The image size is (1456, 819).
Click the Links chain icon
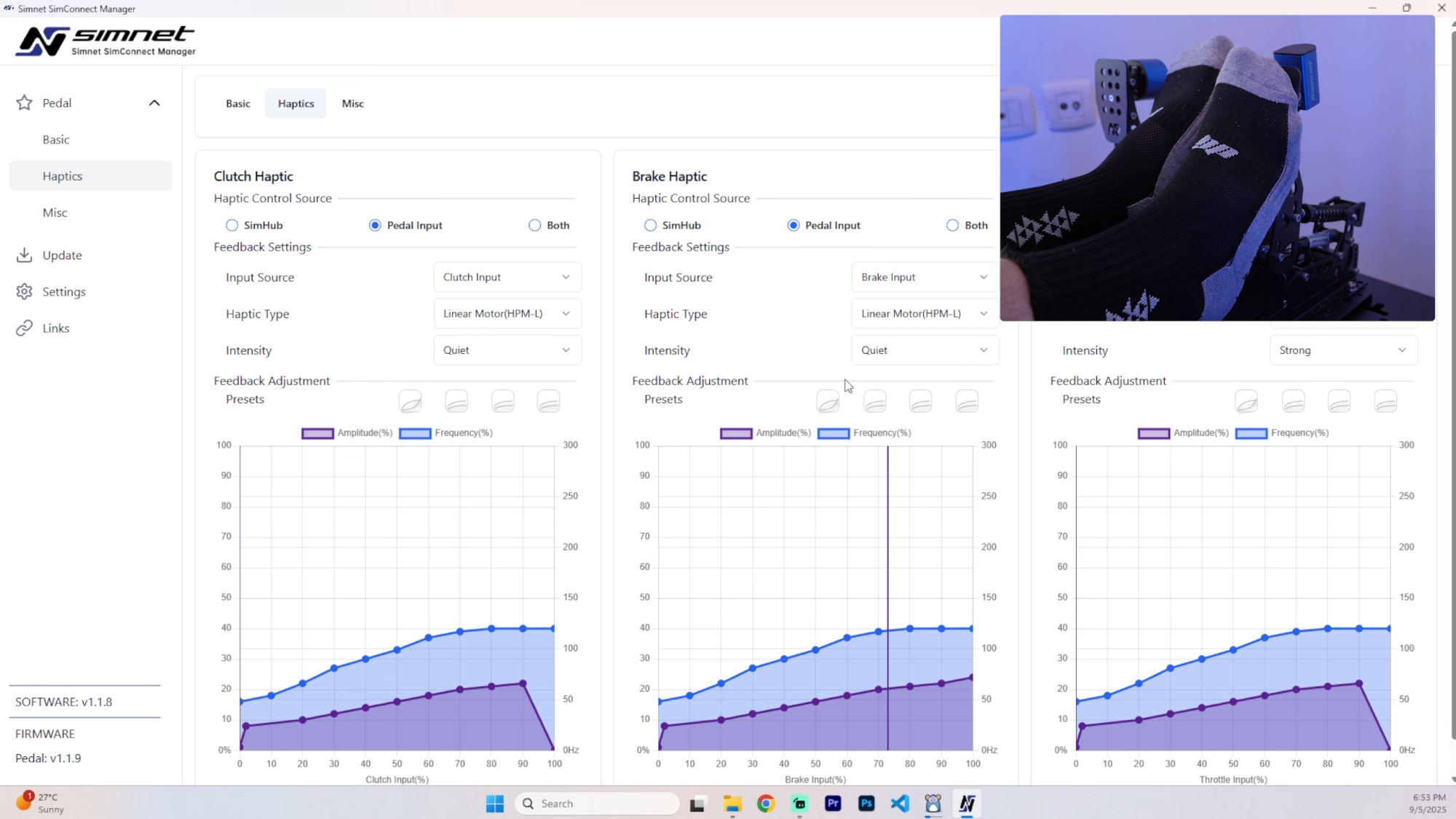tap(24, 328)
